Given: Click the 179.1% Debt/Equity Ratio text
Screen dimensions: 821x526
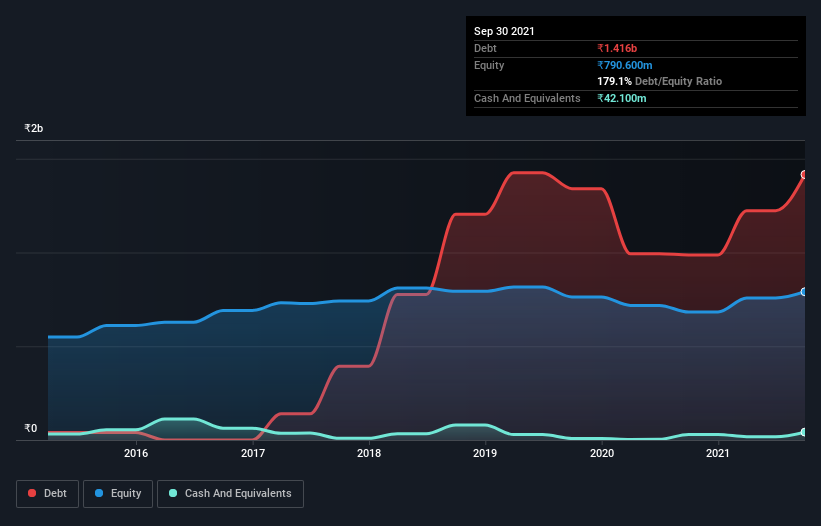Looking at the screenshot, I should pos(660,81).
